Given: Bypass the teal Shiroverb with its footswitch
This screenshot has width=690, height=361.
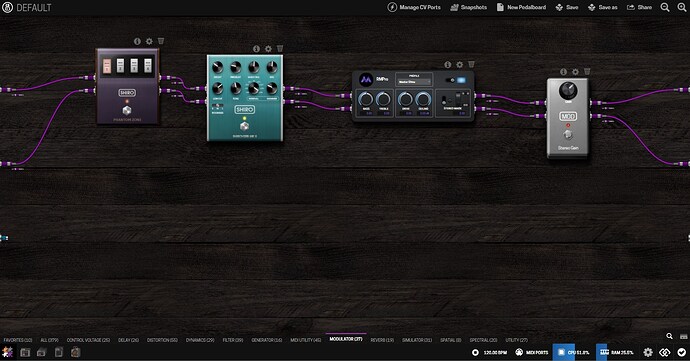Looking at the screenshot, I should 244,127.
